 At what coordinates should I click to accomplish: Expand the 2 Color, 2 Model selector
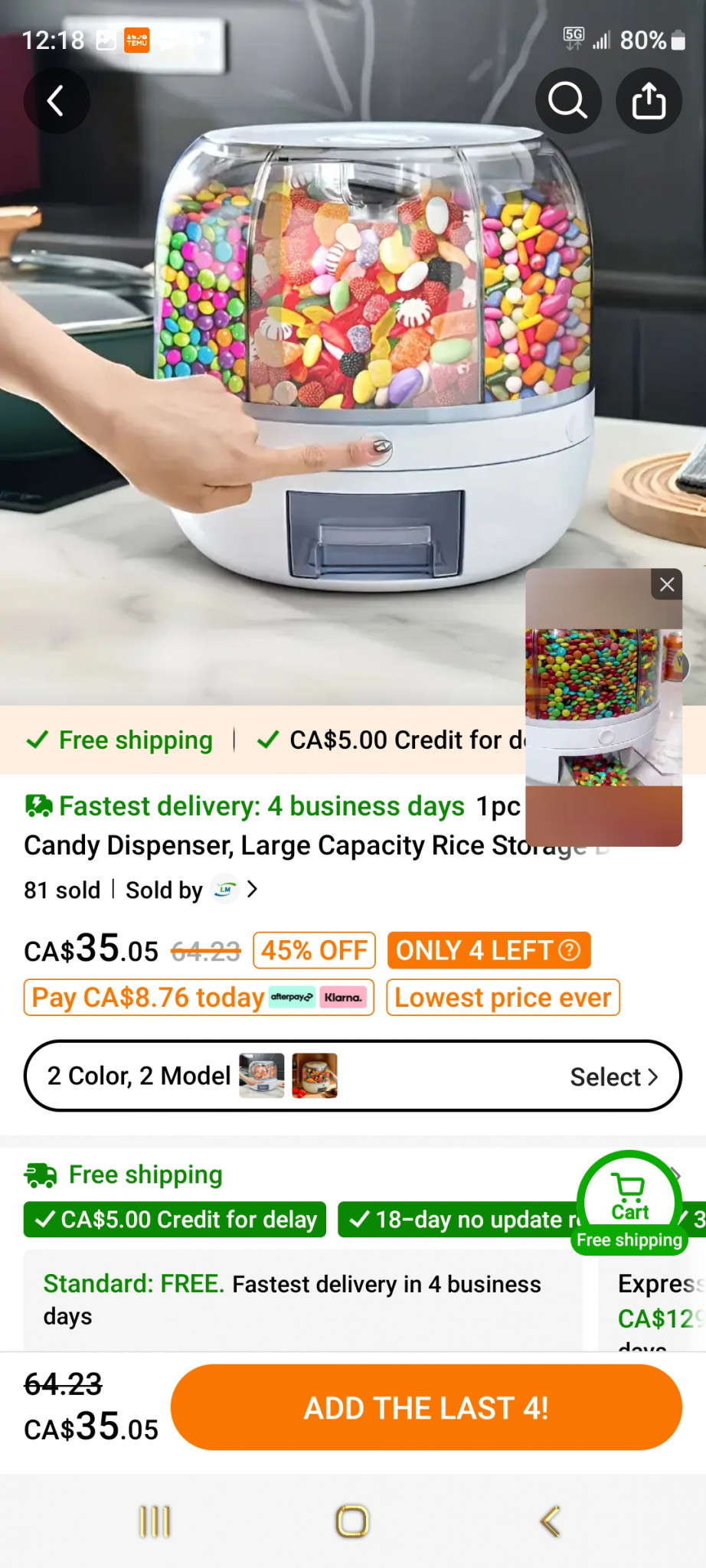353,1076
